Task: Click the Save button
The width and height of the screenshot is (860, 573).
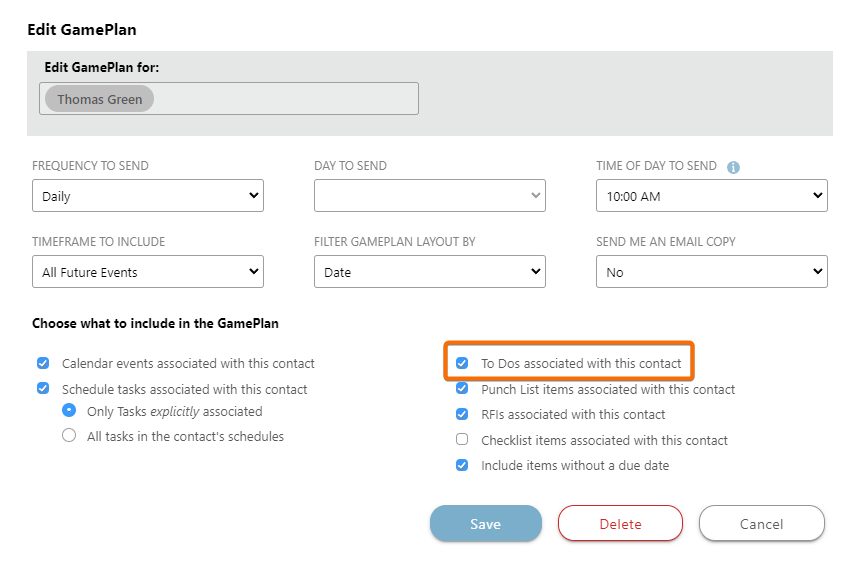Action: pos(486,523)
